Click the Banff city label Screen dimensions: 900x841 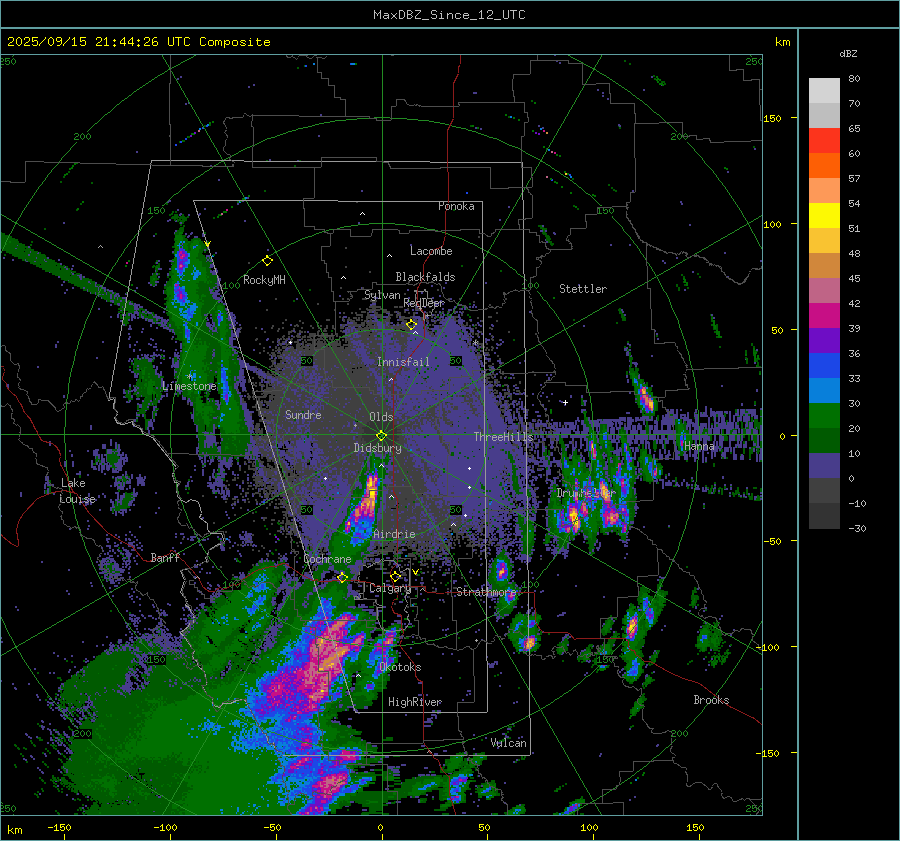click(x=165, y=558)
